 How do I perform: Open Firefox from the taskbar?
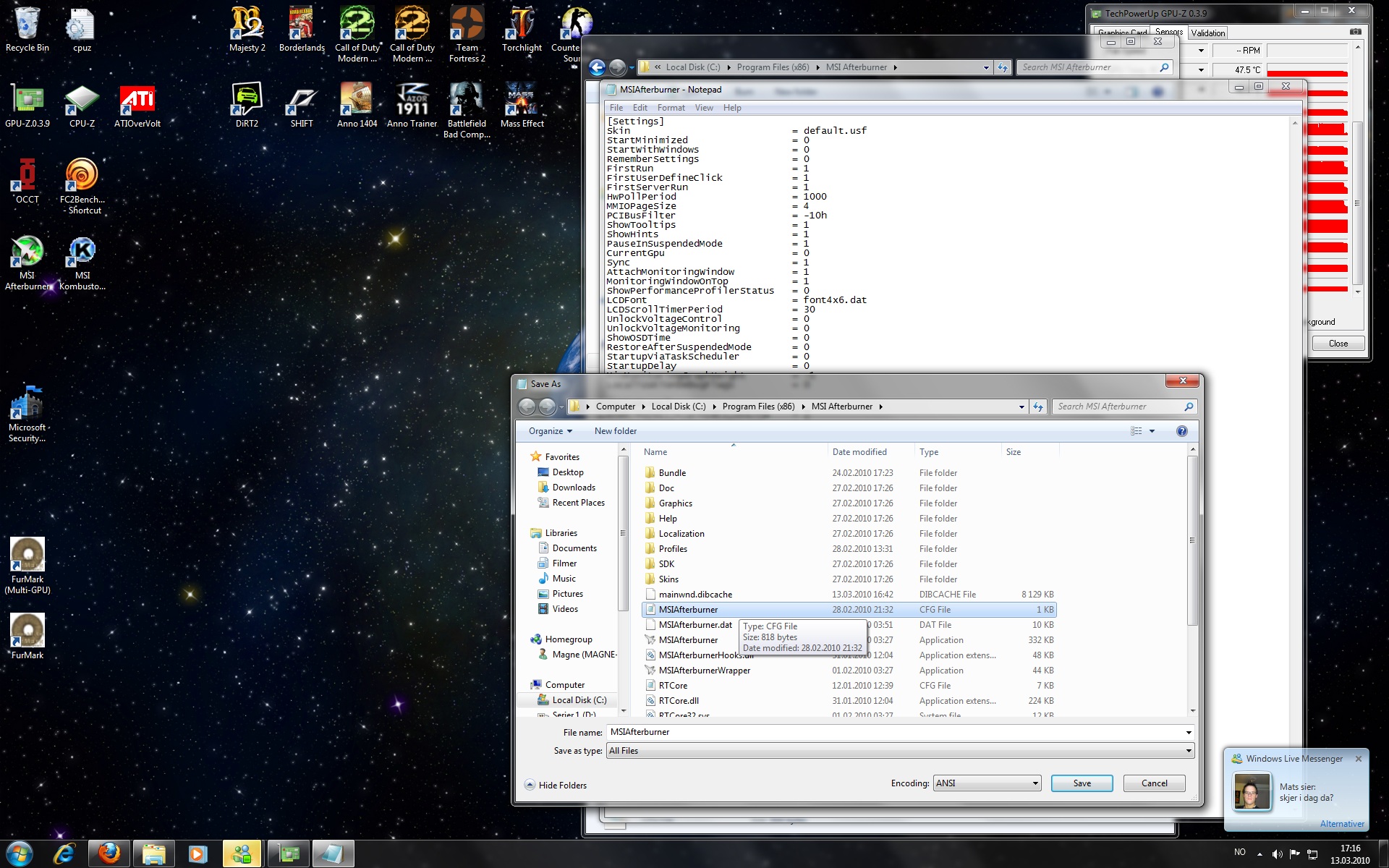click(109, 854)
